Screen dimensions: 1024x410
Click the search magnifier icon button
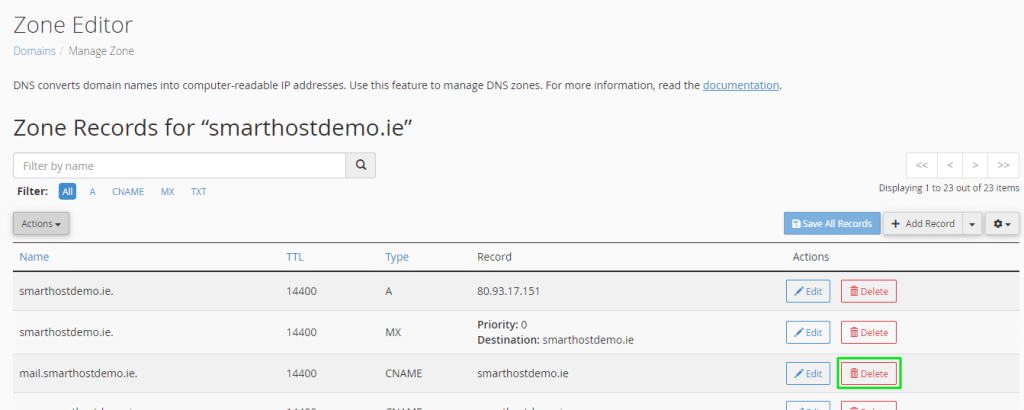(360, 166)
